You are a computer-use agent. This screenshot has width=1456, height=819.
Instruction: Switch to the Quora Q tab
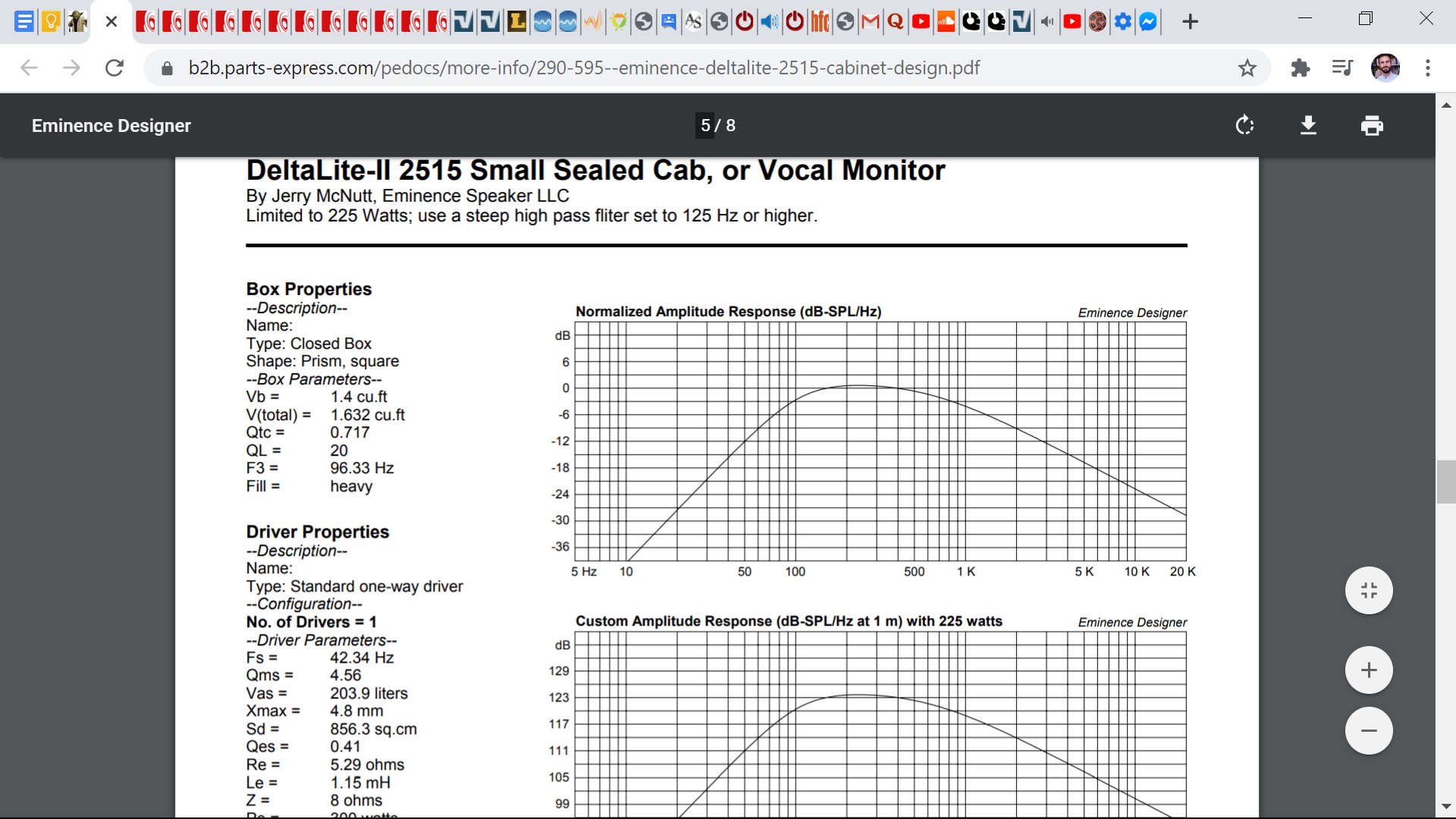[896, 21]
